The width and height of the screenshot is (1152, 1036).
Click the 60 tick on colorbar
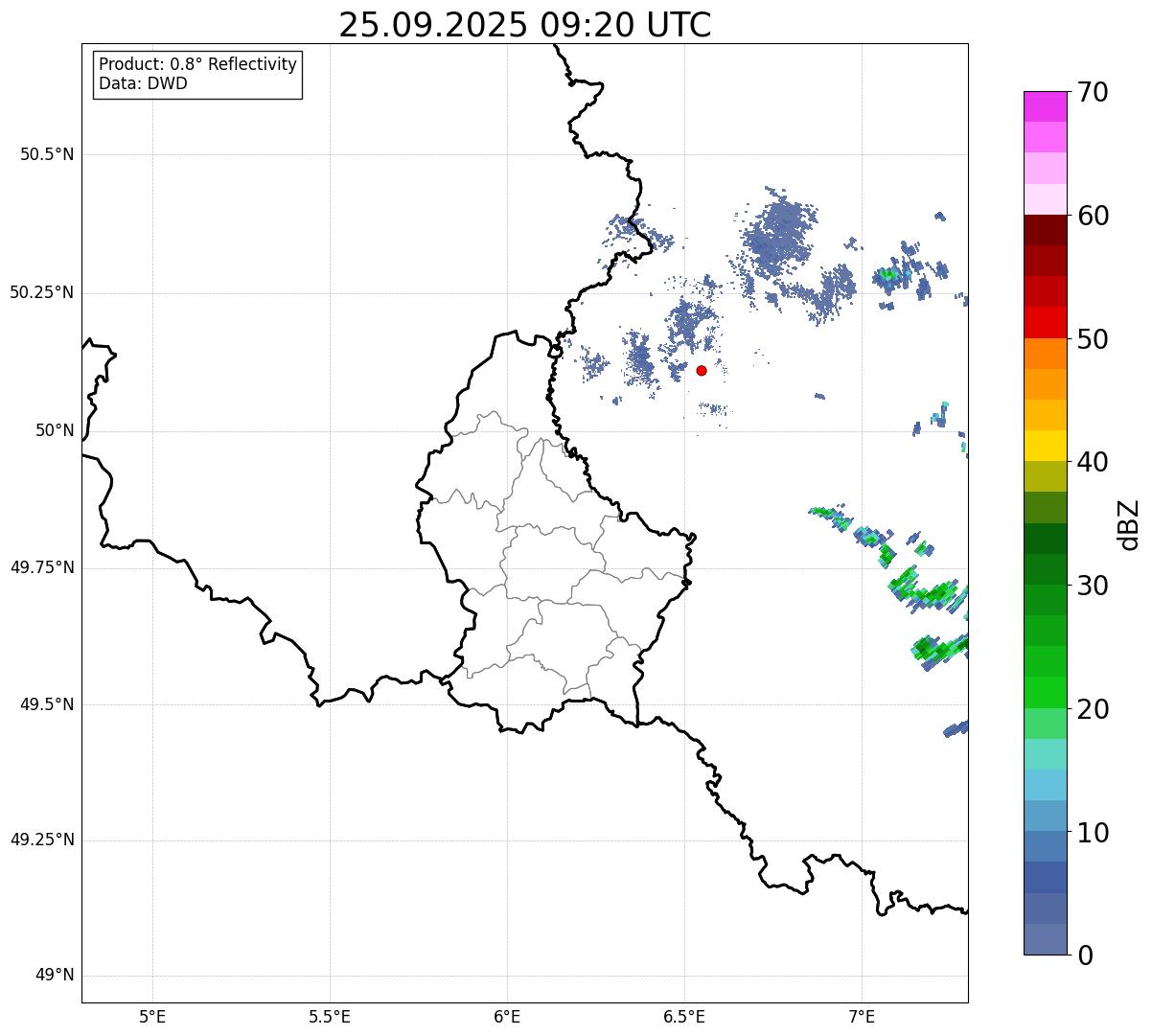pyautogui.click(x=1093, y=216)
